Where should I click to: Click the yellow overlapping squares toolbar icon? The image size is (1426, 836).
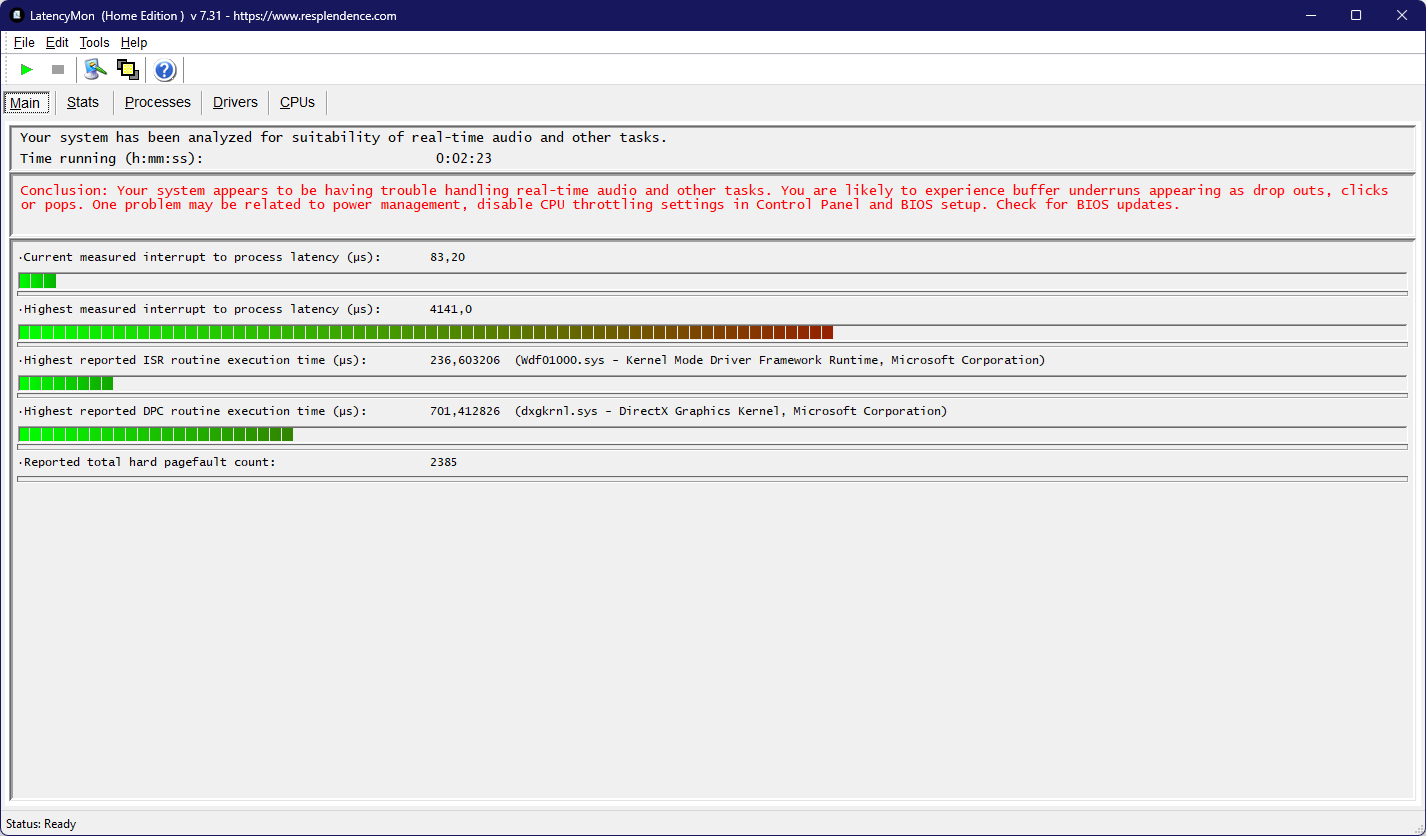127,69
